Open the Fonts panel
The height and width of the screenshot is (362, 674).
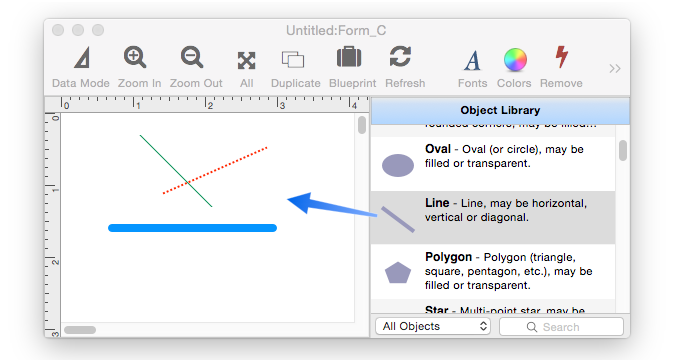click(472, 60)
